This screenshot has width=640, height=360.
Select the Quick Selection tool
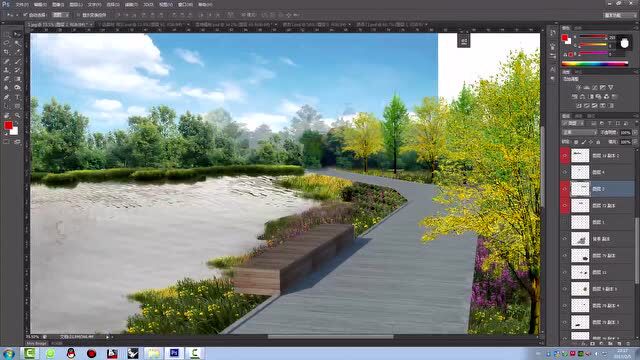point(17,43)
